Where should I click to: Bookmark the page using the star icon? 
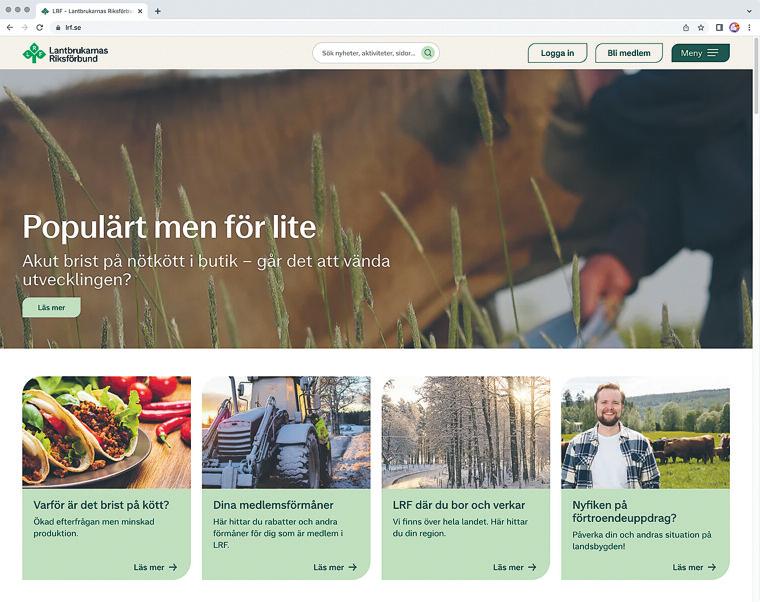[x=701, y=28]
